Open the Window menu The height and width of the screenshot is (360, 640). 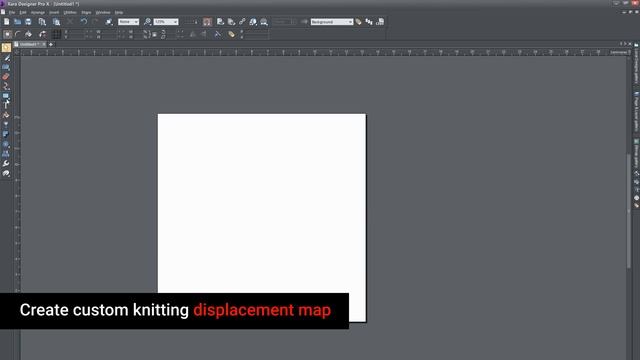pyautogui.click(x=103, y=13)
